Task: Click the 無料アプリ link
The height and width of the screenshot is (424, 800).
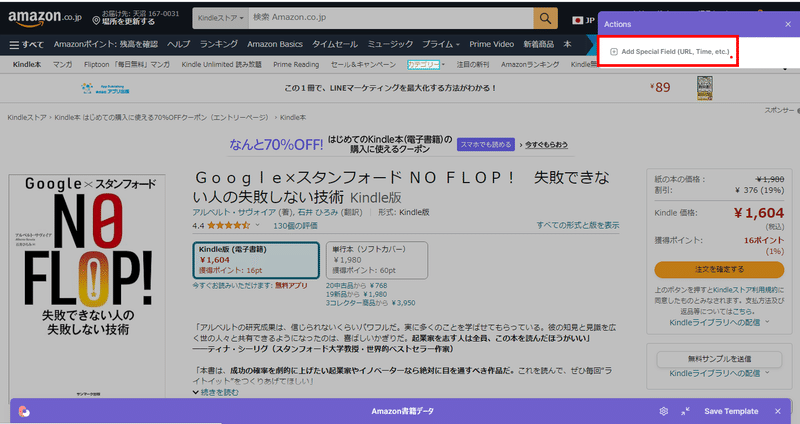Action: pyautogui.click(x=291, y=286)
